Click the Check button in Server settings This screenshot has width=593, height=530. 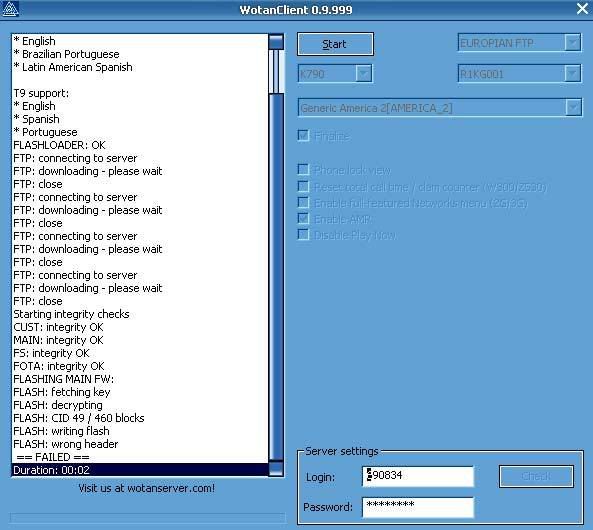(x=536, y=476)
